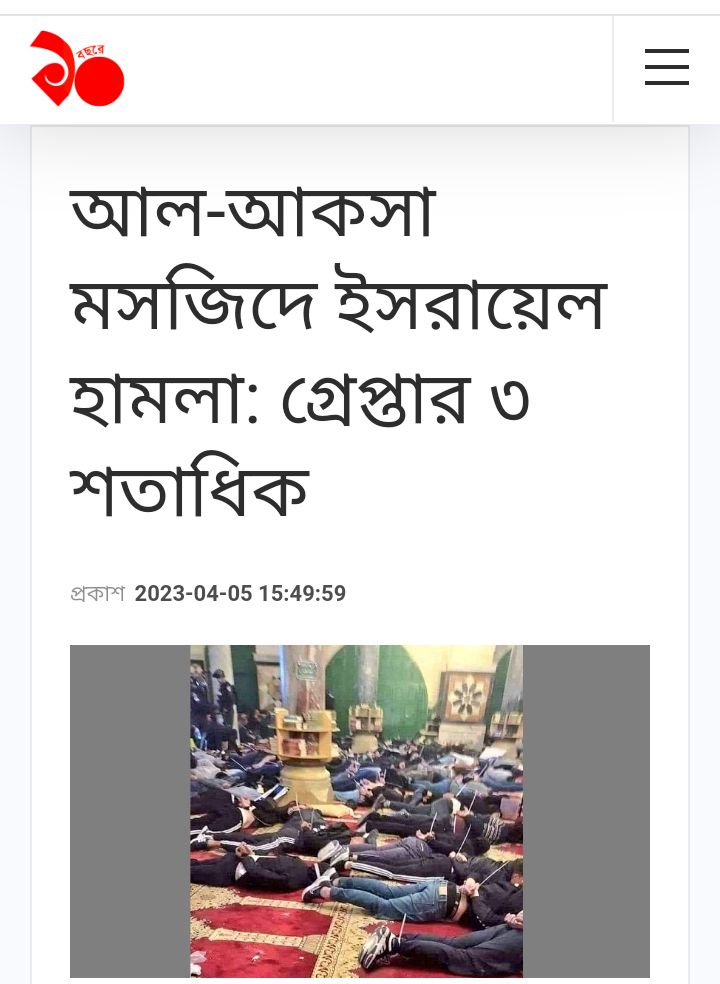The height and width of the screenshot is (984, 720).
Task: Open the article photo of the mosque interior
Action: (x=357, y=811)
